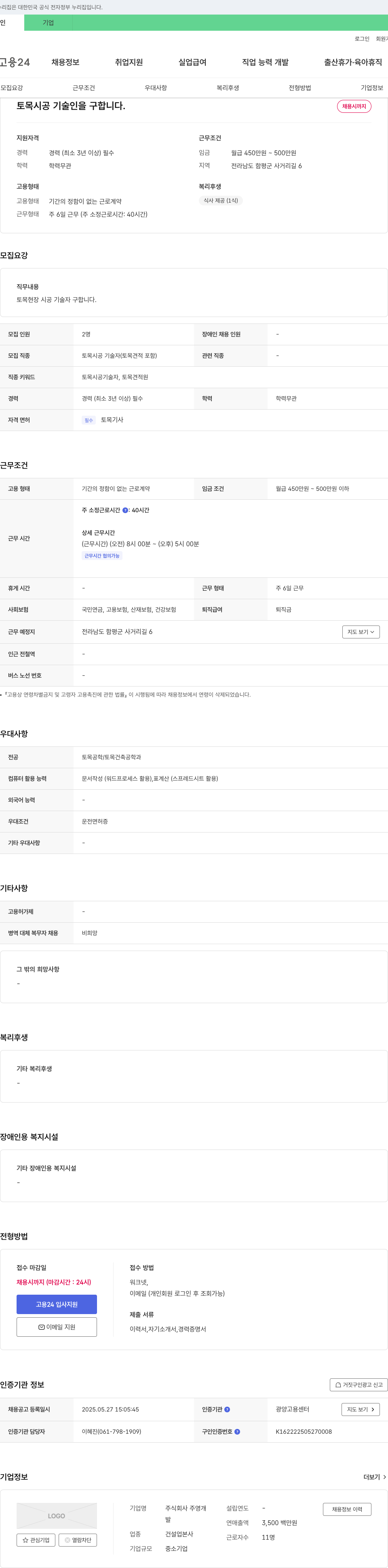Click the 채용시까지 badge near title
Viewport: 388px width, 1568px height.
point(354,106)
